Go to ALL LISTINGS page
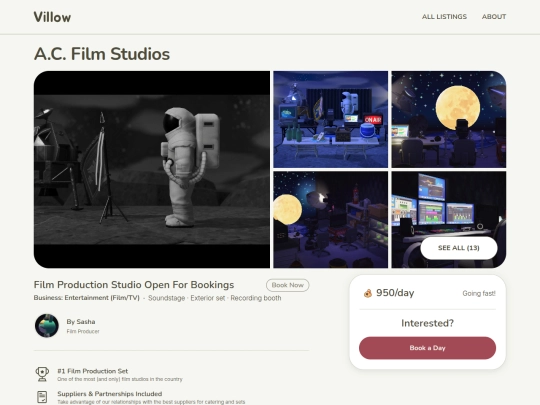Viewport: 540px width, 405px height. (x=444, y=17)
